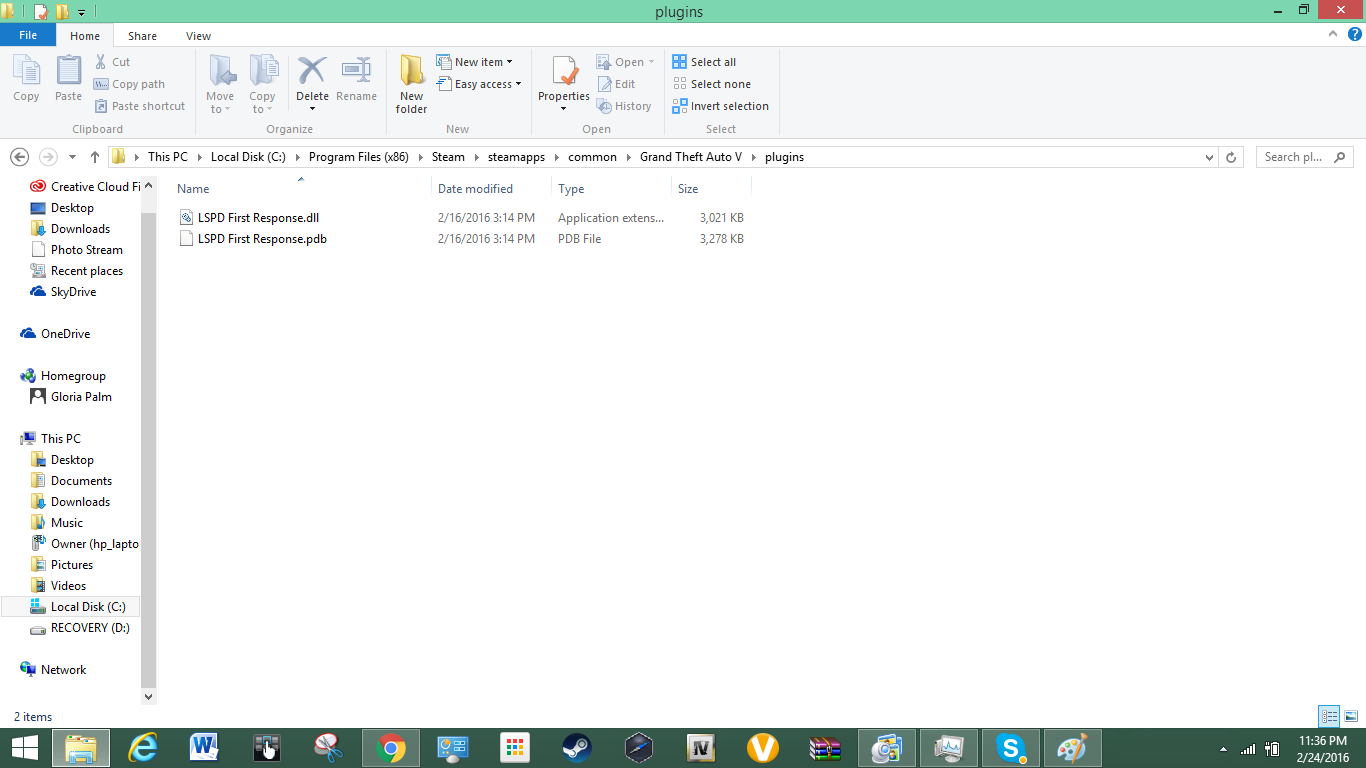Expand the Easy access dropdown

tap(479, 84)
